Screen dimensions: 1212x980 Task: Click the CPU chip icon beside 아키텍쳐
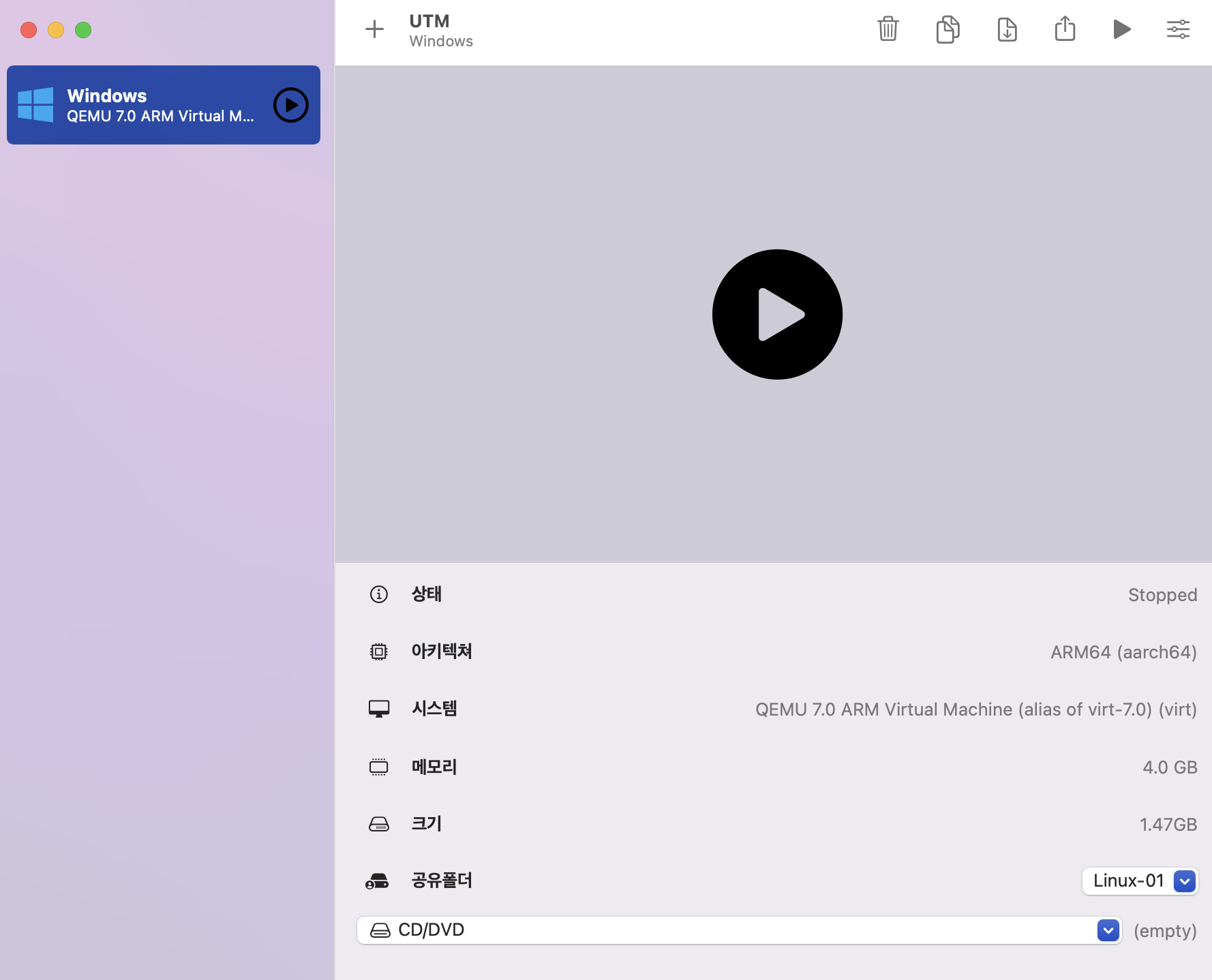(379, 652)
